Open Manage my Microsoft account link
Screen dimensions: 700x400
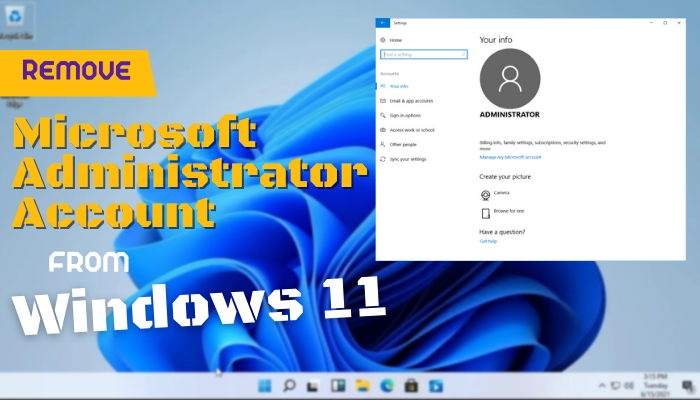pyautogui.click(x=510, y=157)
